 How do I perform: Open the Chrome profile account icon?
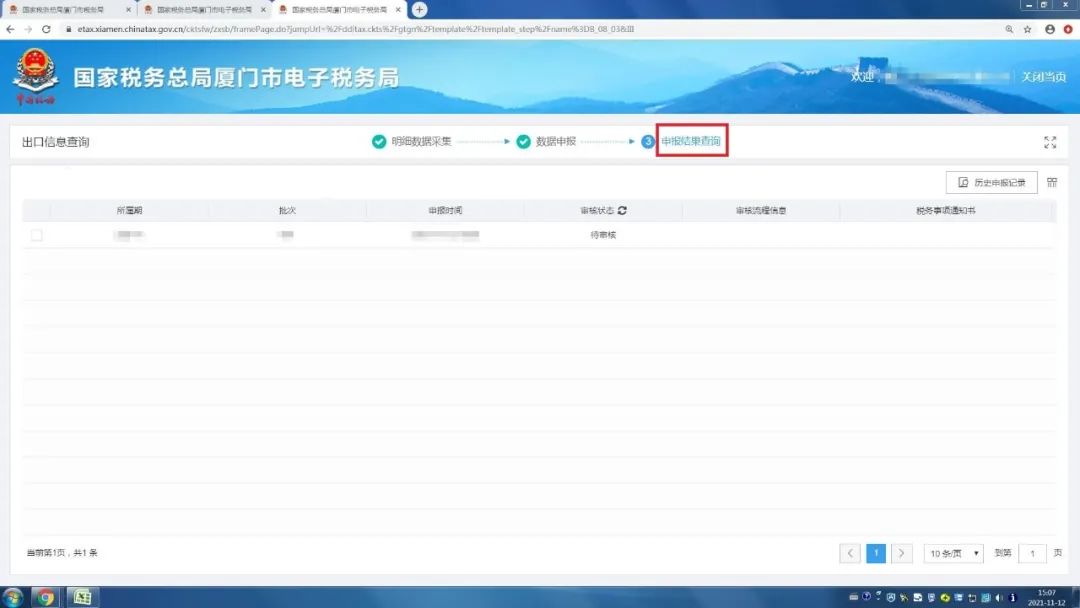click(x=1050, y=29)
